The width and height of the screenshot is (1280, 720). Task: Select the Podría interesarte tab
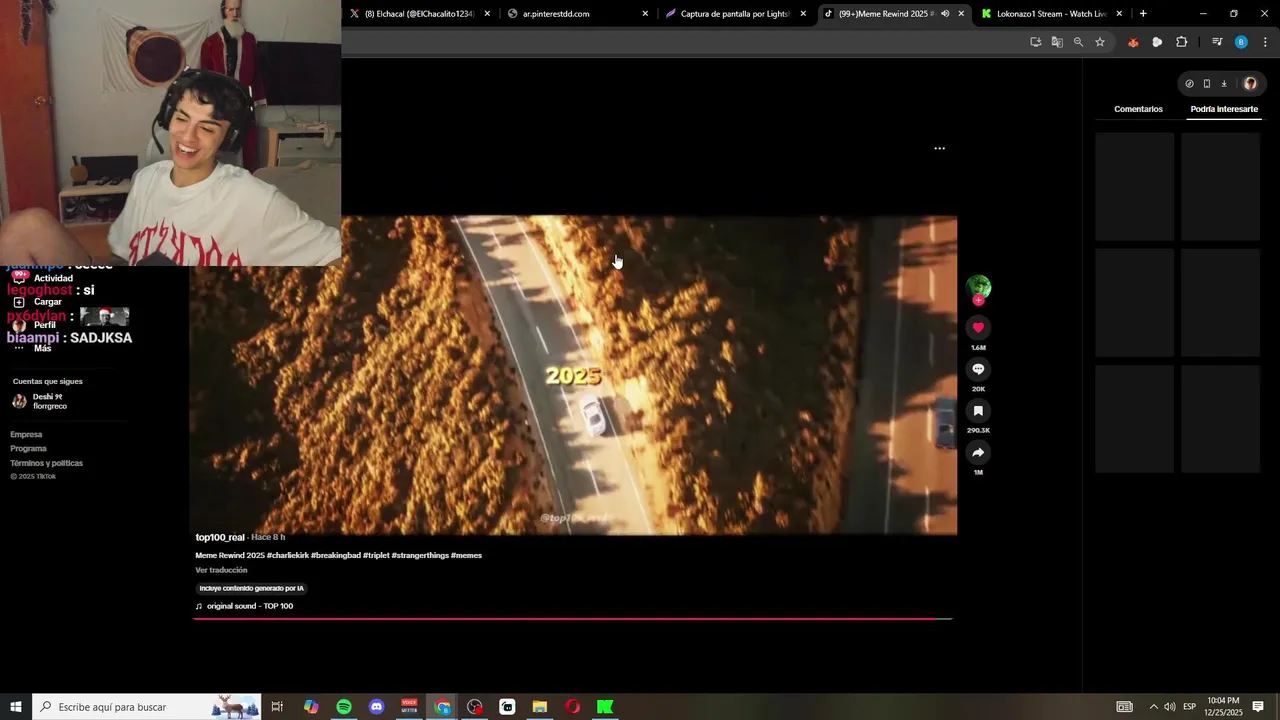pos(1224,109)
